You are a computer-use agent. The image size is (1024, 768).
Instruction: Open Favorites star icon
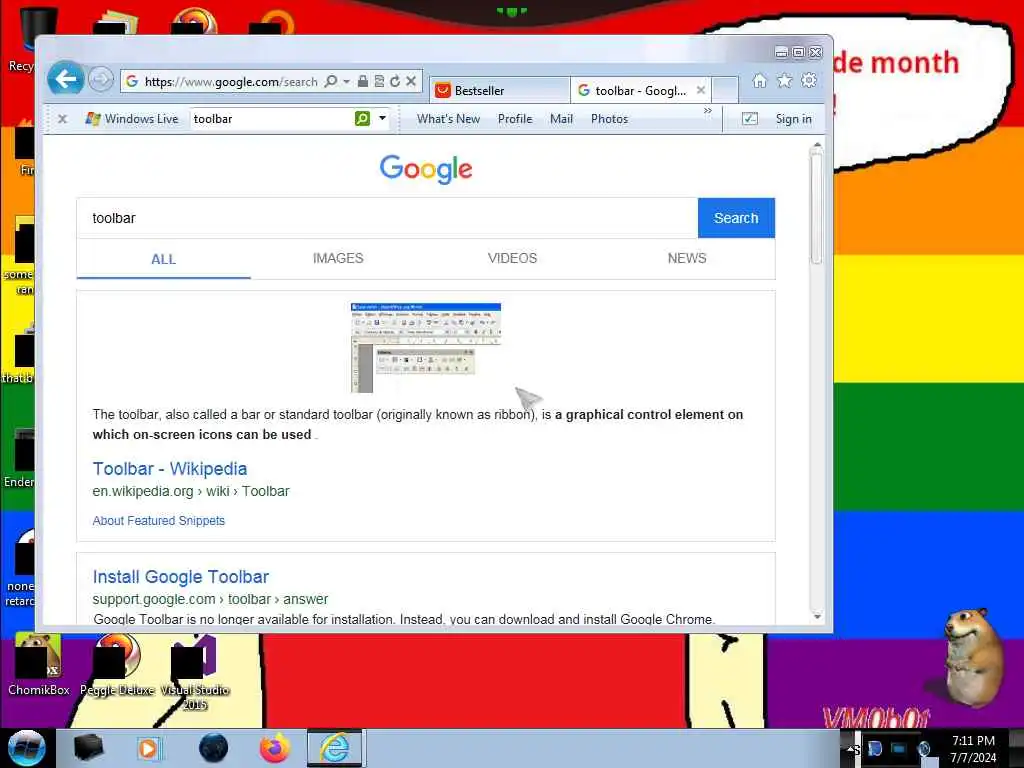[784, 80]
